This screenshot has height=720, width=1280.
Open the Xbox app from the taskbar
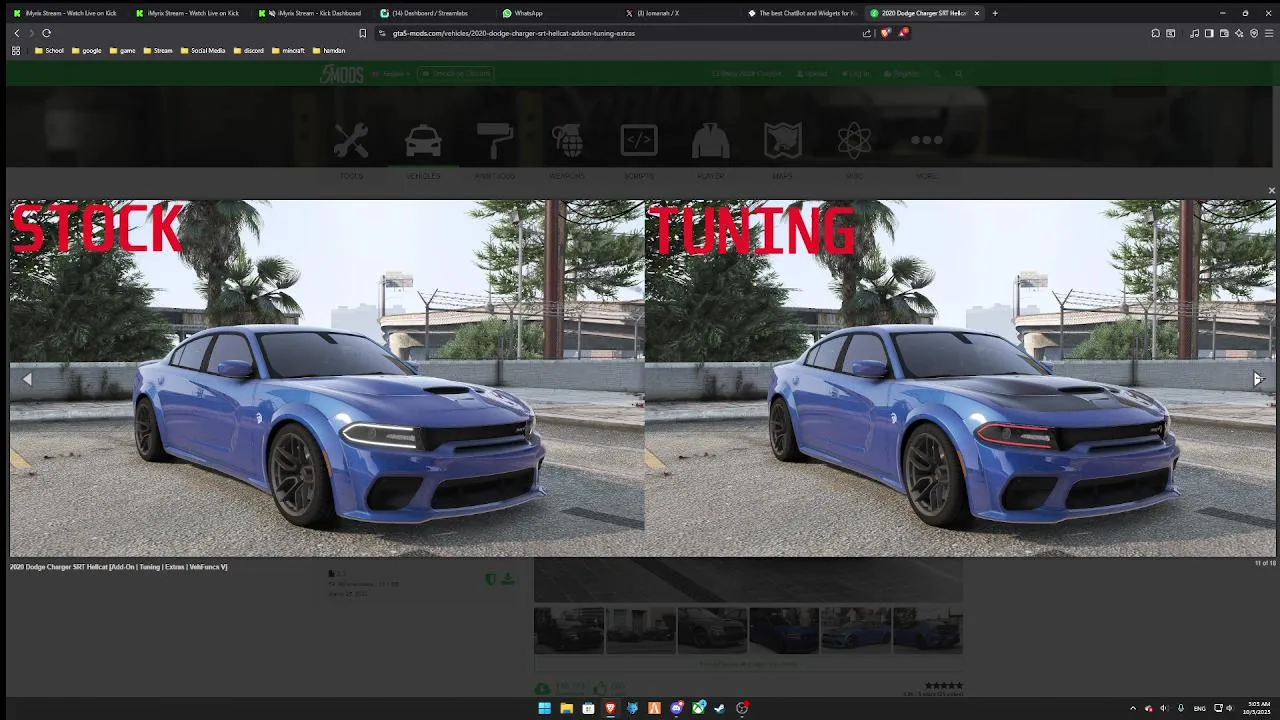click(x=698, y=708)
